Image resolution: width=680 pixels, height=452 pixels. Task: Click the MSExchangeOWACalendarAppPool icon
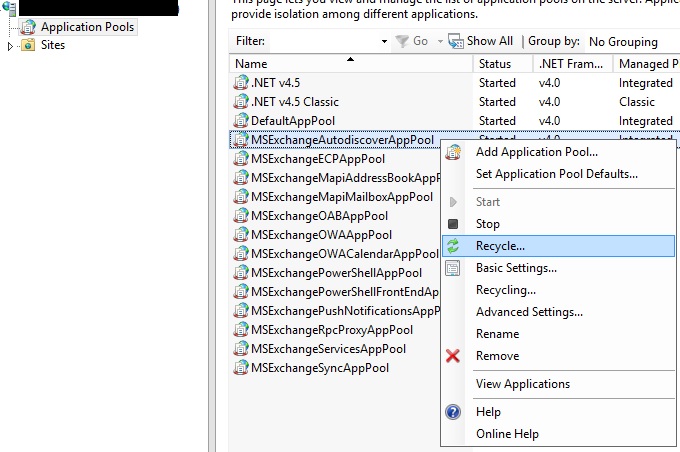point(241,254)
